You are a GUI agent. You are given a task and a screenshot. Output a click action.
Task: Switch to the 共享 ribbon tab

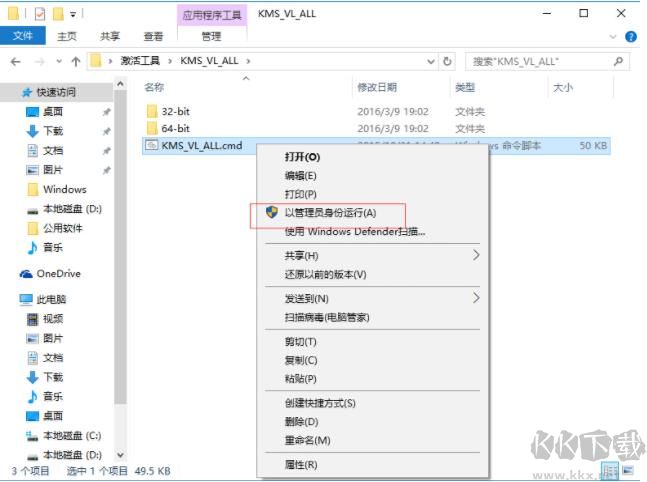point(110,36)
